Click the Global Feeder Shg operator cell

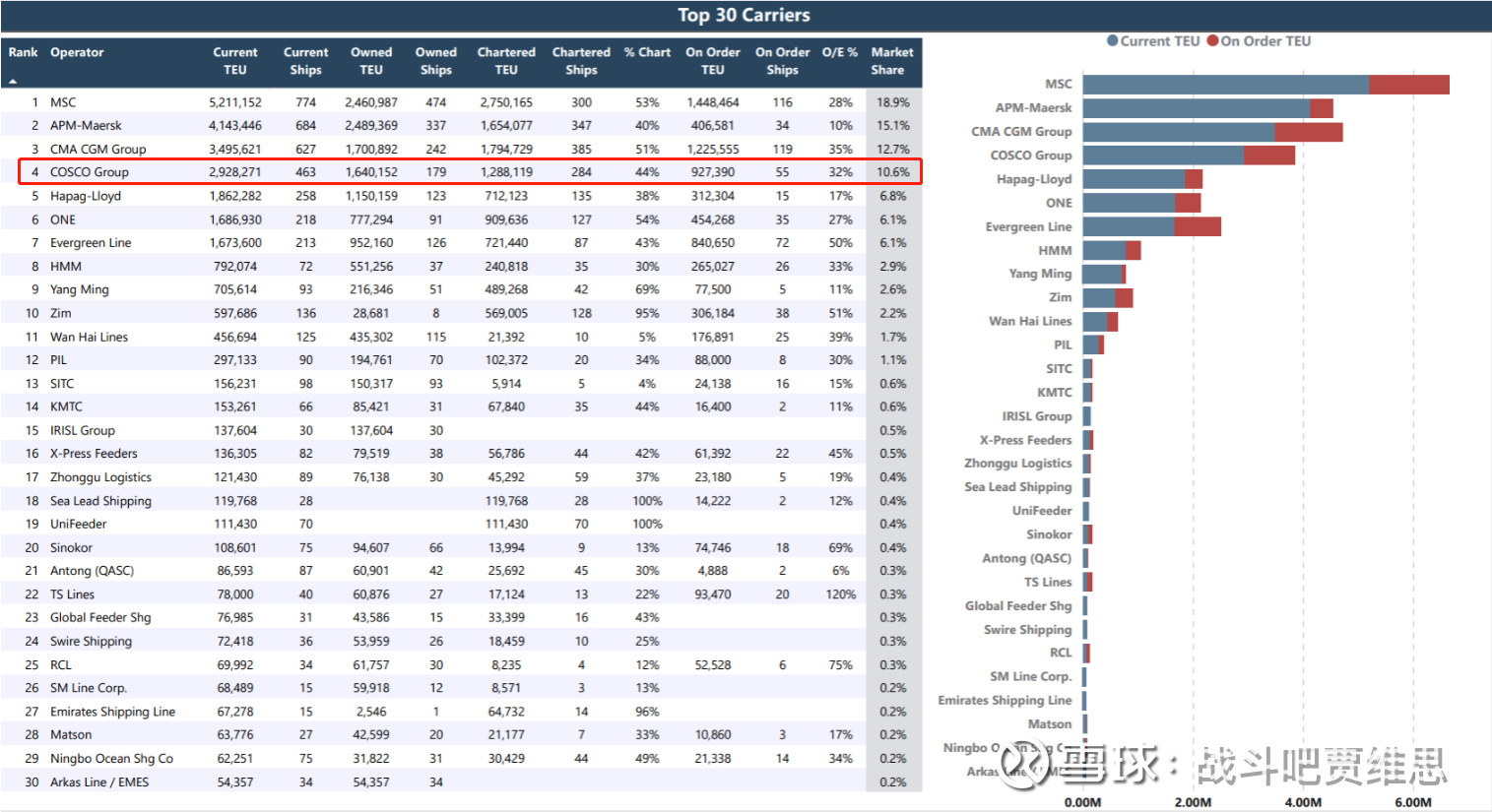(x=100, y=618)
